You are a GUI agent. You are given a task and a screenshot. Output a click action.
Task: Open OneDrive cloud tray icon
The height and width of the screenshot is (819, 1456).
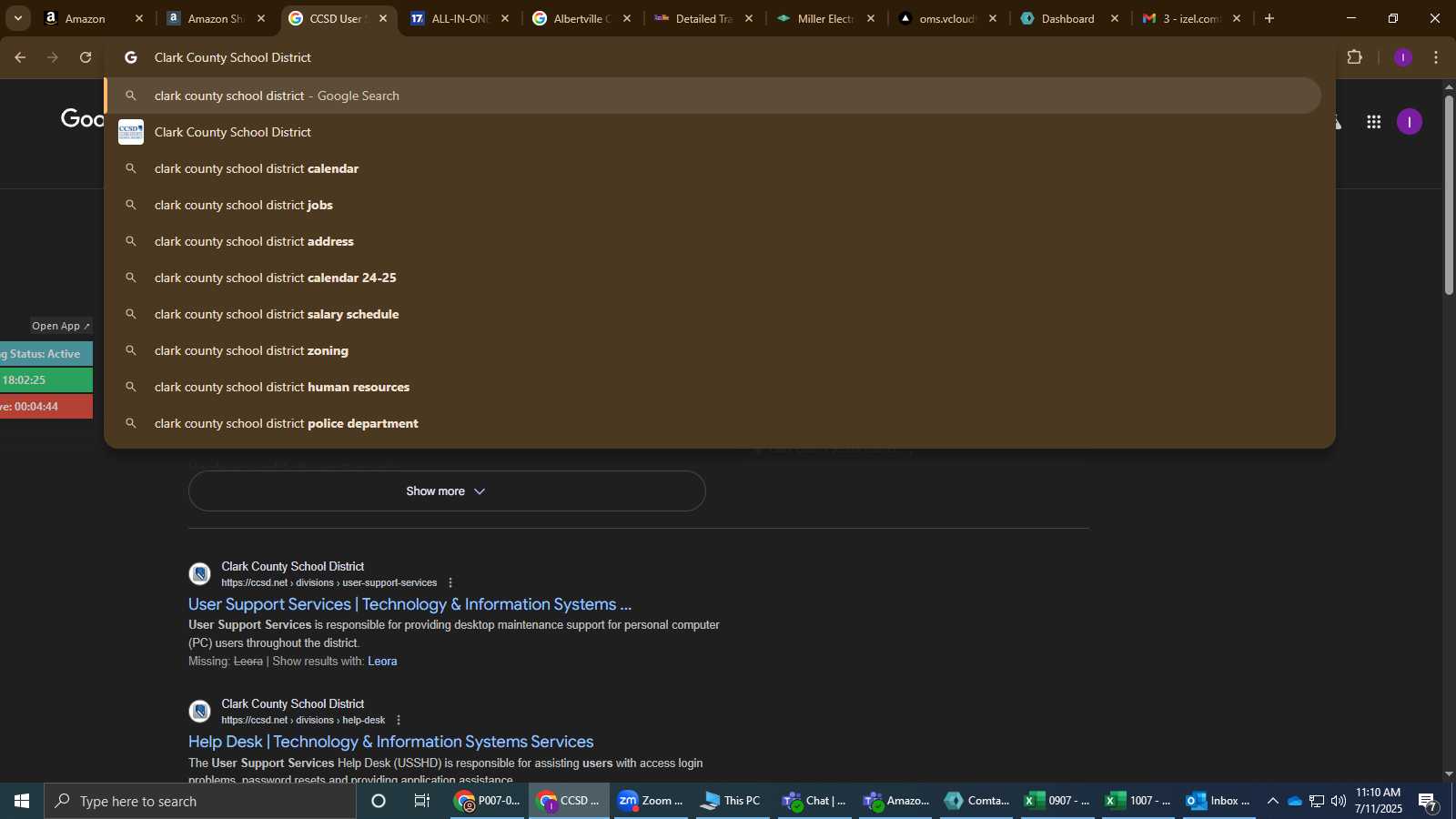click(x=1294, y=801)
